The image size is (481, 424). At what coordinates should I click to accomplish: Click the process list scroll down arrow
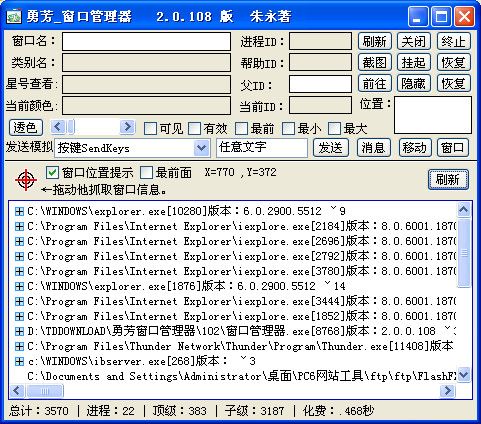(464, 375)
